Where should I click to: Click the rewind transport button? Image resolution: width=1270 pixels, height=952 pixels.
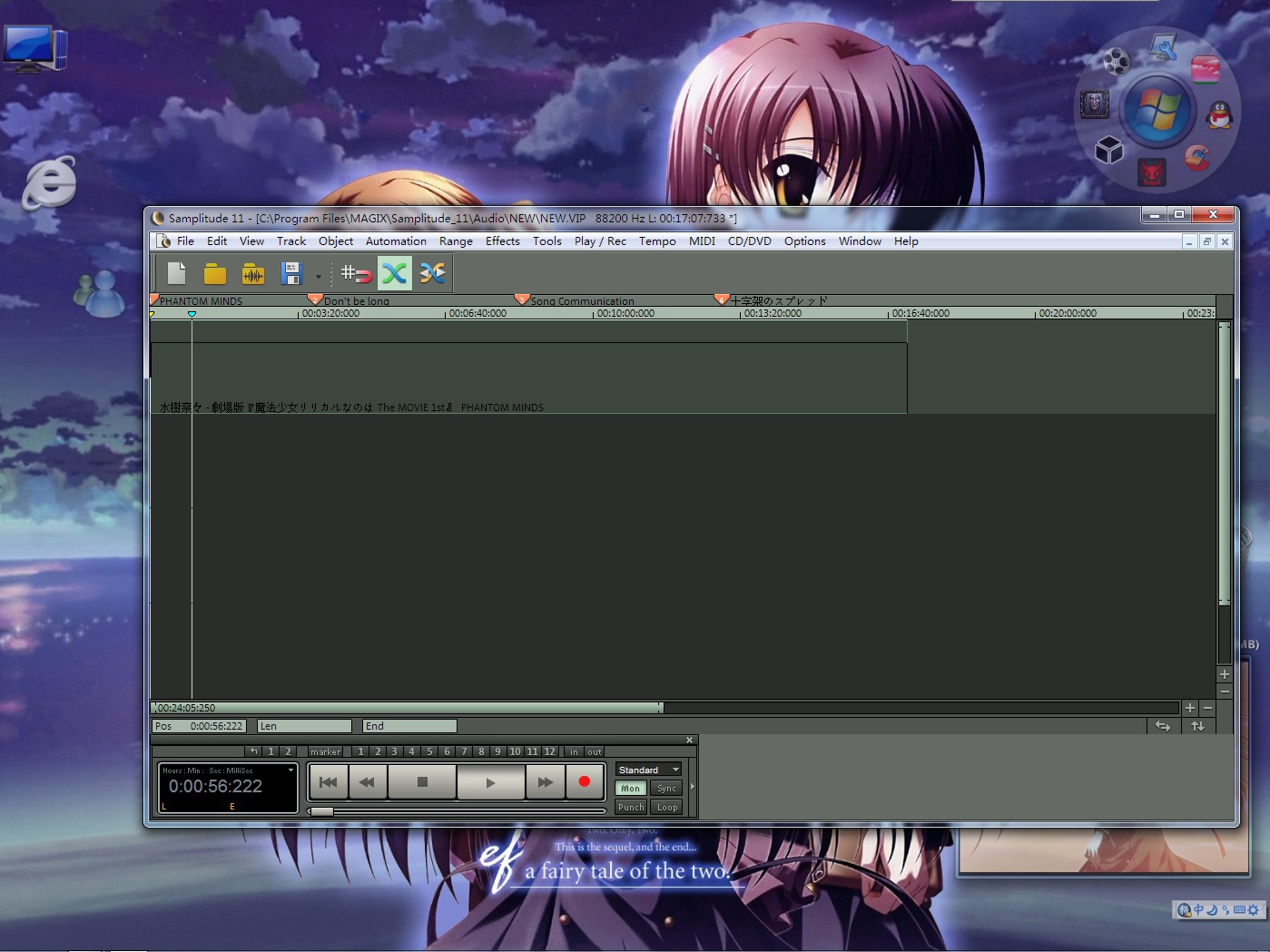click(x=368, y=782)
